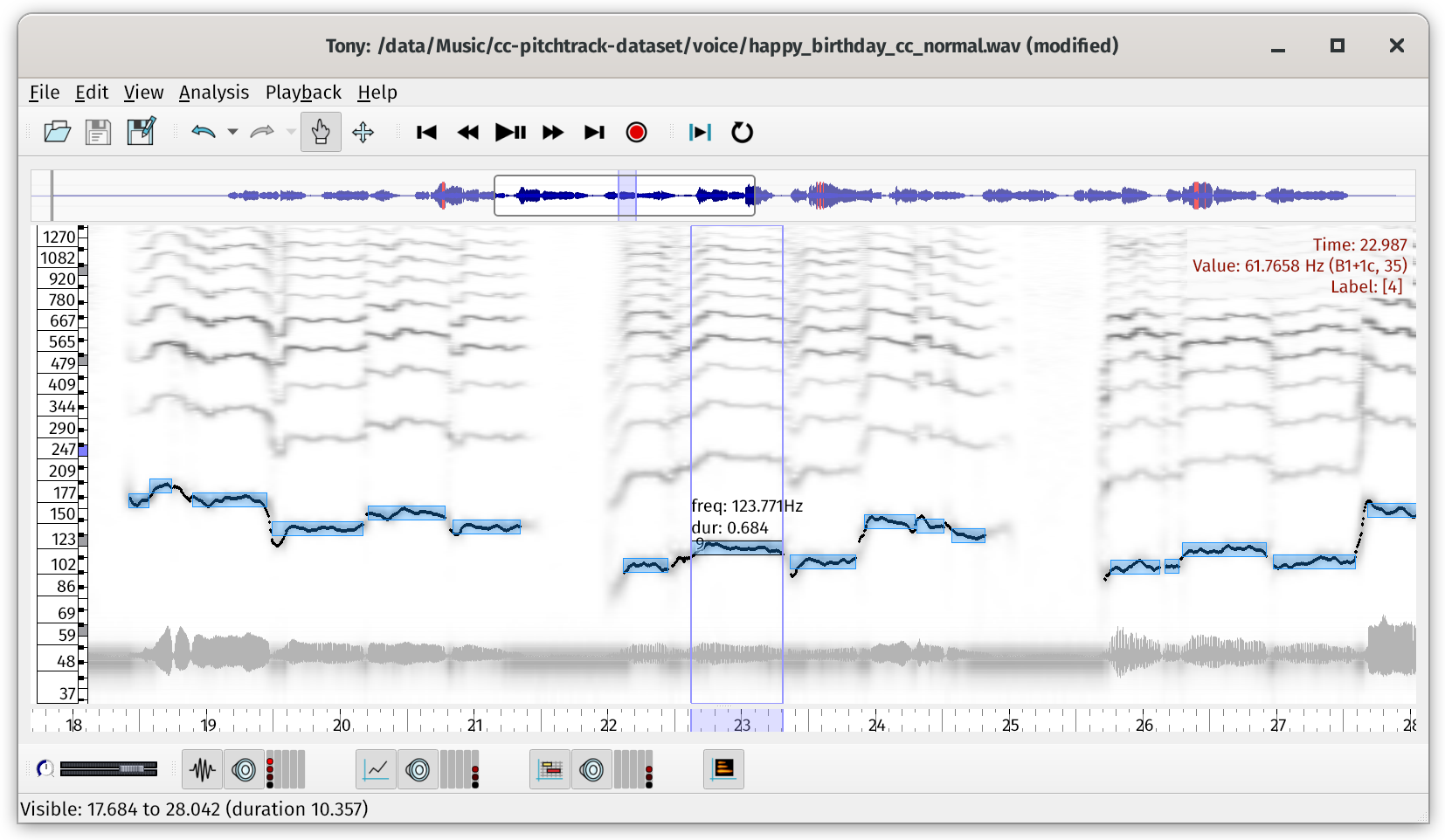Adjust the playback speed slider bar
Image resolution: width=1445 pixels, height=840 pixels.
tap(108, 768)
